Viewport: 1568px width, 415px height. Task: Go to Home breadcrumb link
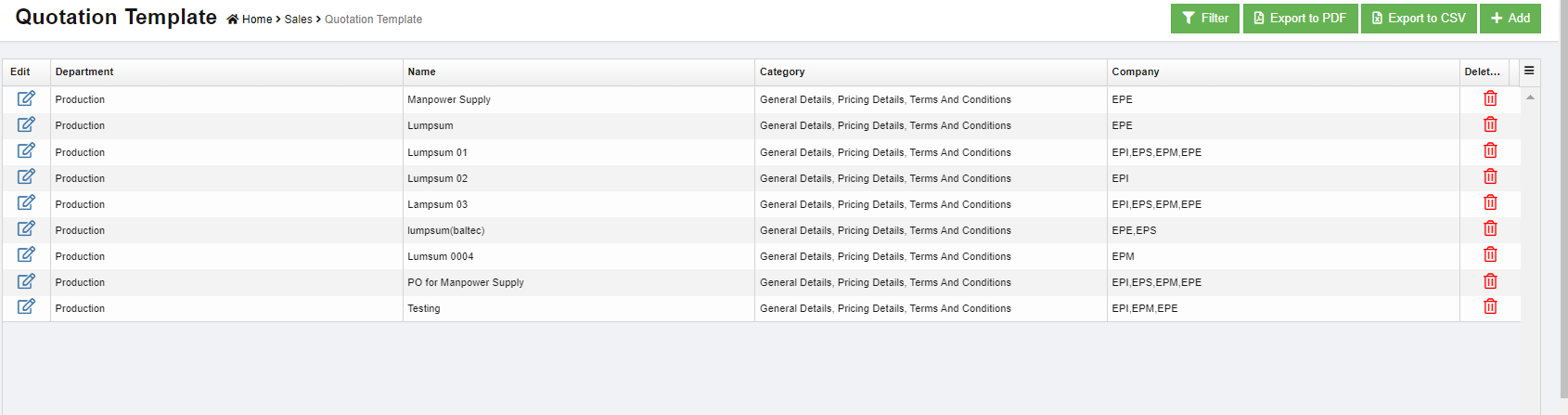pyautogui.click(x=256, y=19)
